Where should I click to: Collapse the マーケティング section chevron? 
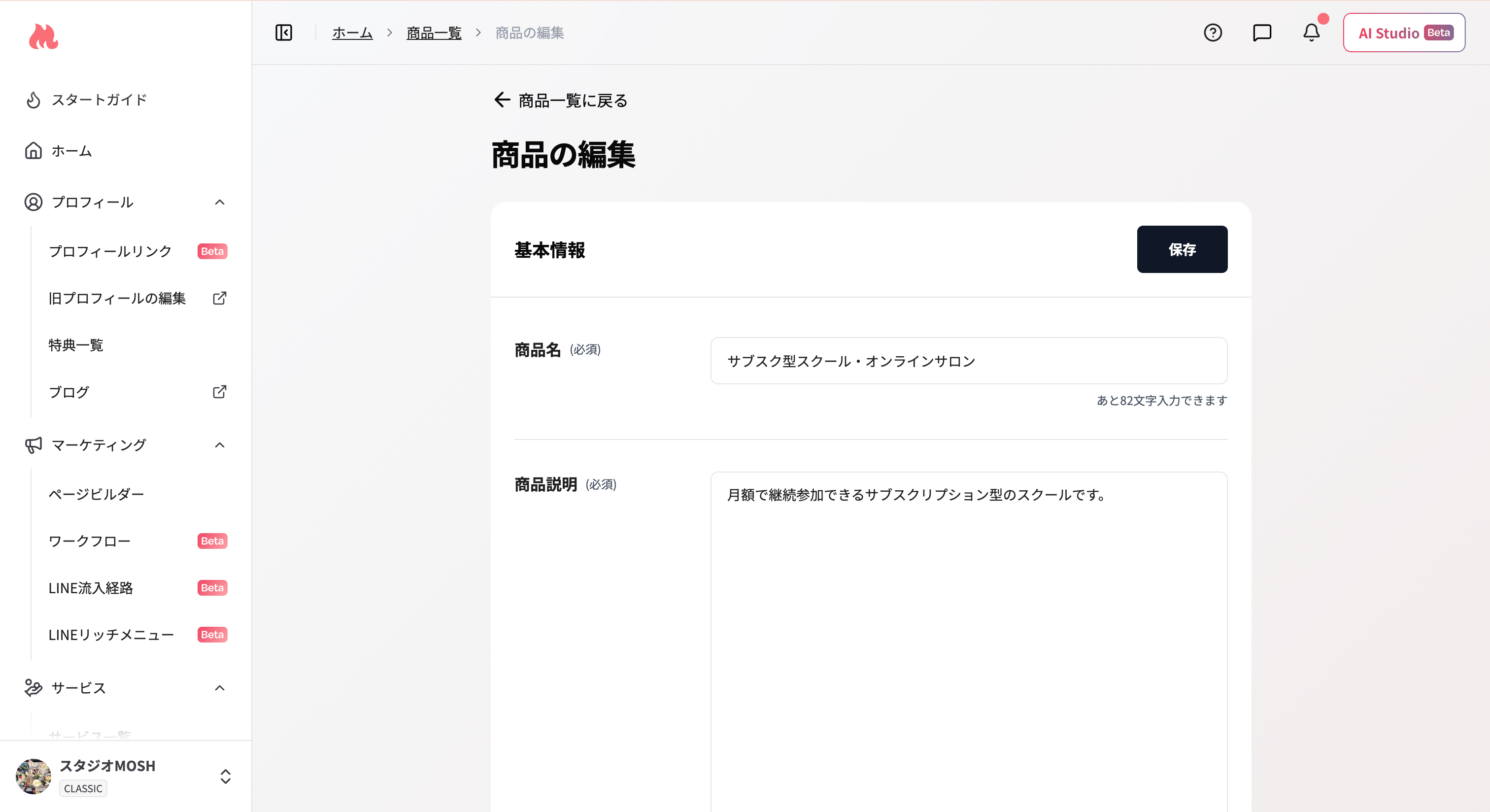[x=220, y=445]
